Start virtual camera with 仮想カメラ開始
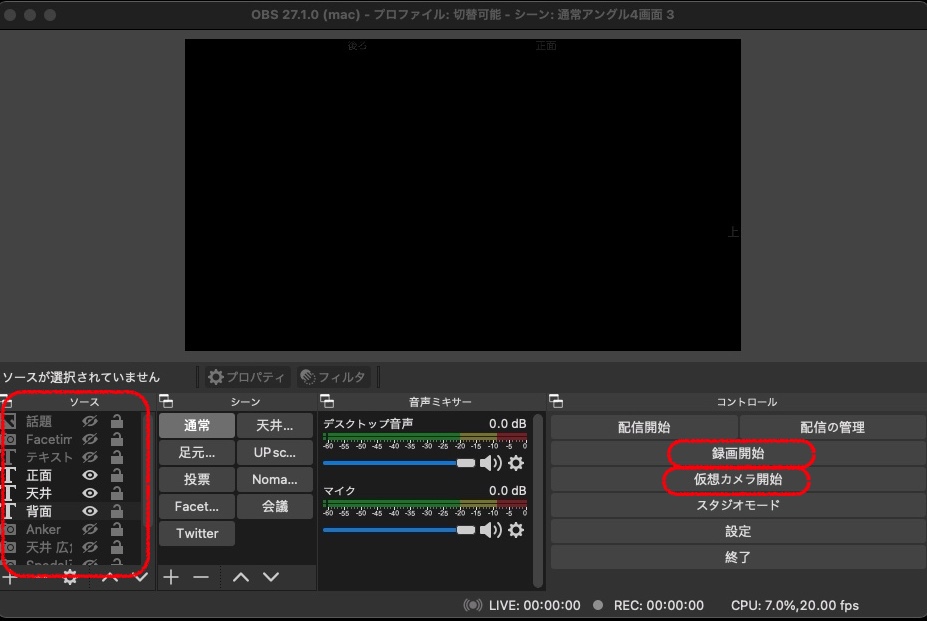This screenshot has width=927, height=621. pyautogui.click(x=738, y=479)
